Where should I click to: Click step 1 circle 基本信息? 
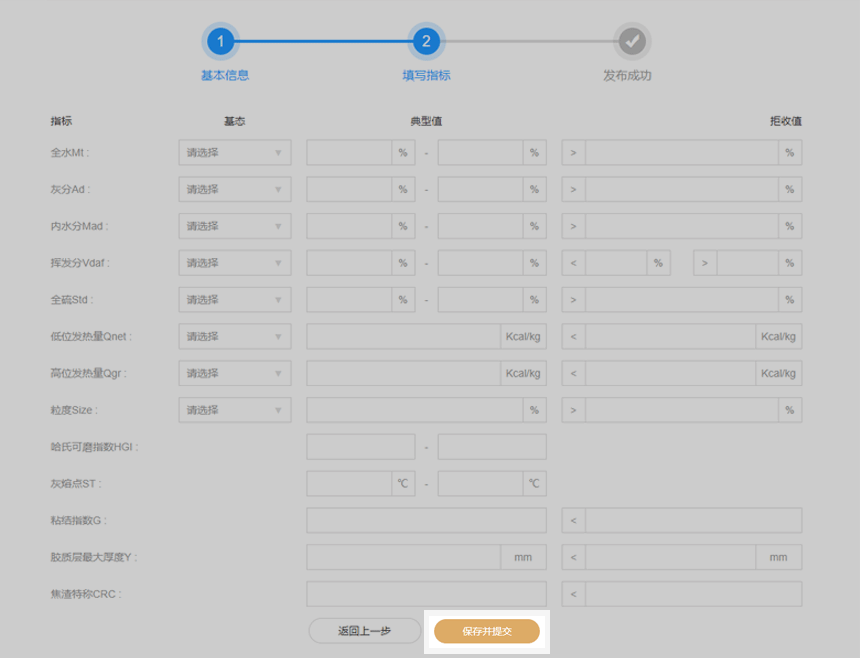[x=221, y=42]
